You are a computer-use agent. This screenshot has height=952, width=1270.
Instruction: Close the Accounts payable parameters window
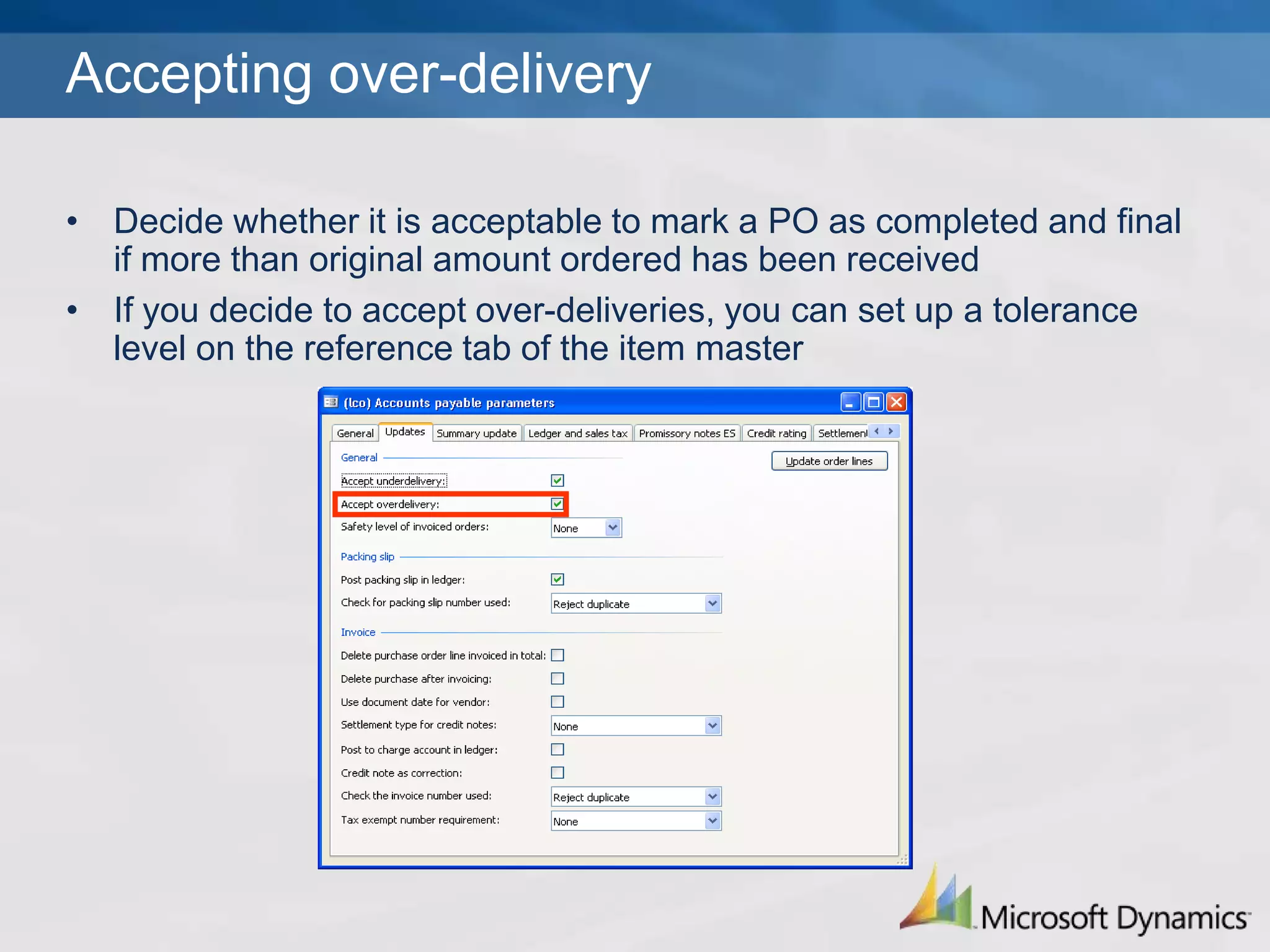(897, 402)
